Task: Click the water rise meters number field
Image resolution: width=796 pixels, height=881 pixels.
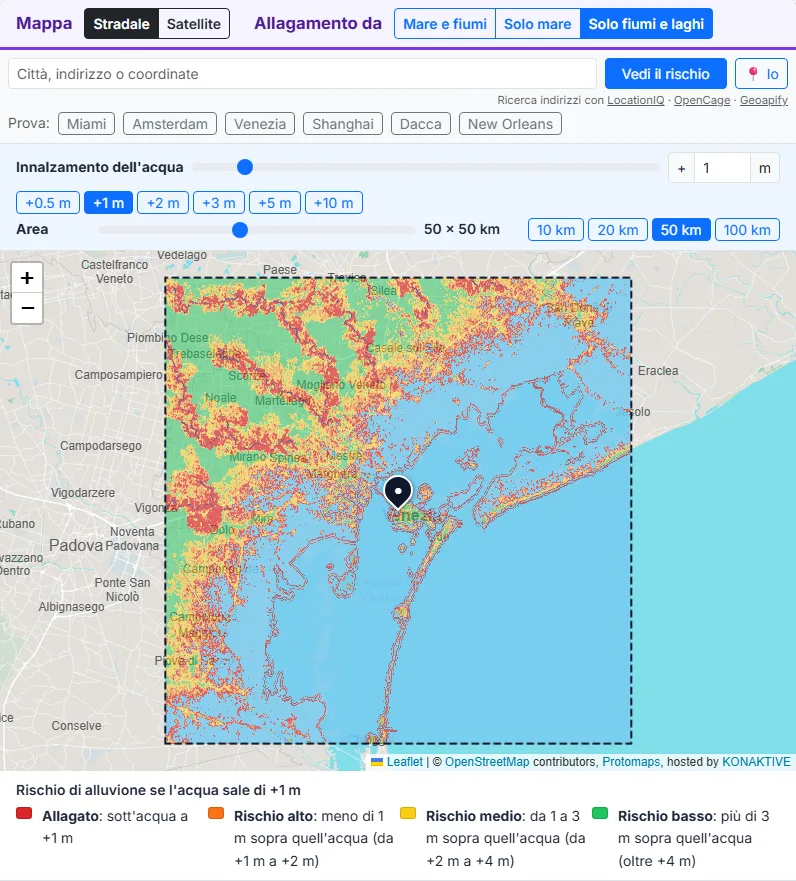Action: point(722,167)
